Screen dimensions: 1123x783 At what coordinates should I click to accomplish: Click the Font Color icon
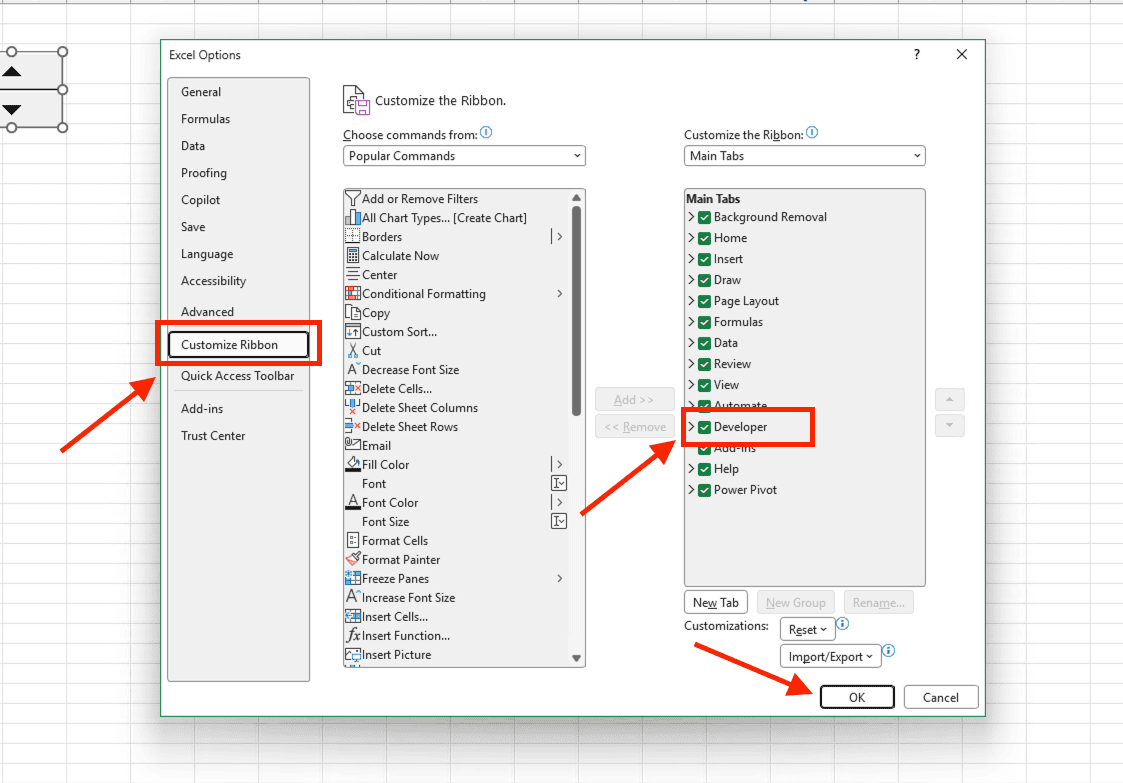[x=352, y=502]
